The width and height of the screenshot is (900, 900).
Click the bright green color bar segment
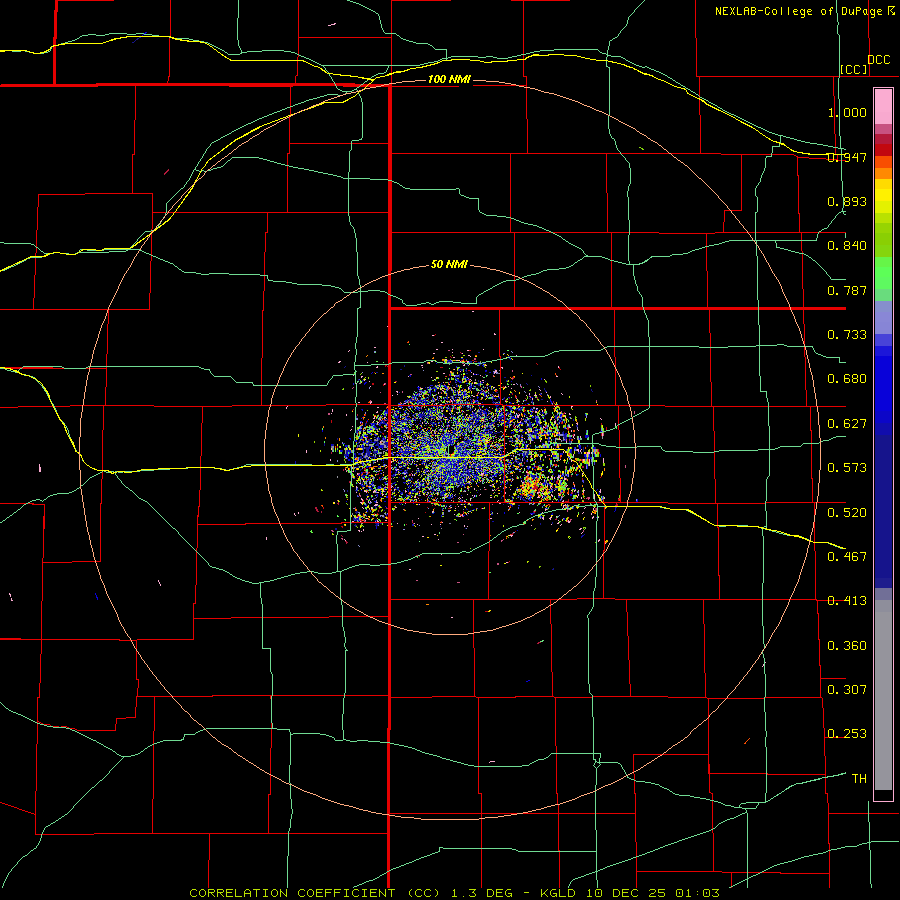[883, 273]
